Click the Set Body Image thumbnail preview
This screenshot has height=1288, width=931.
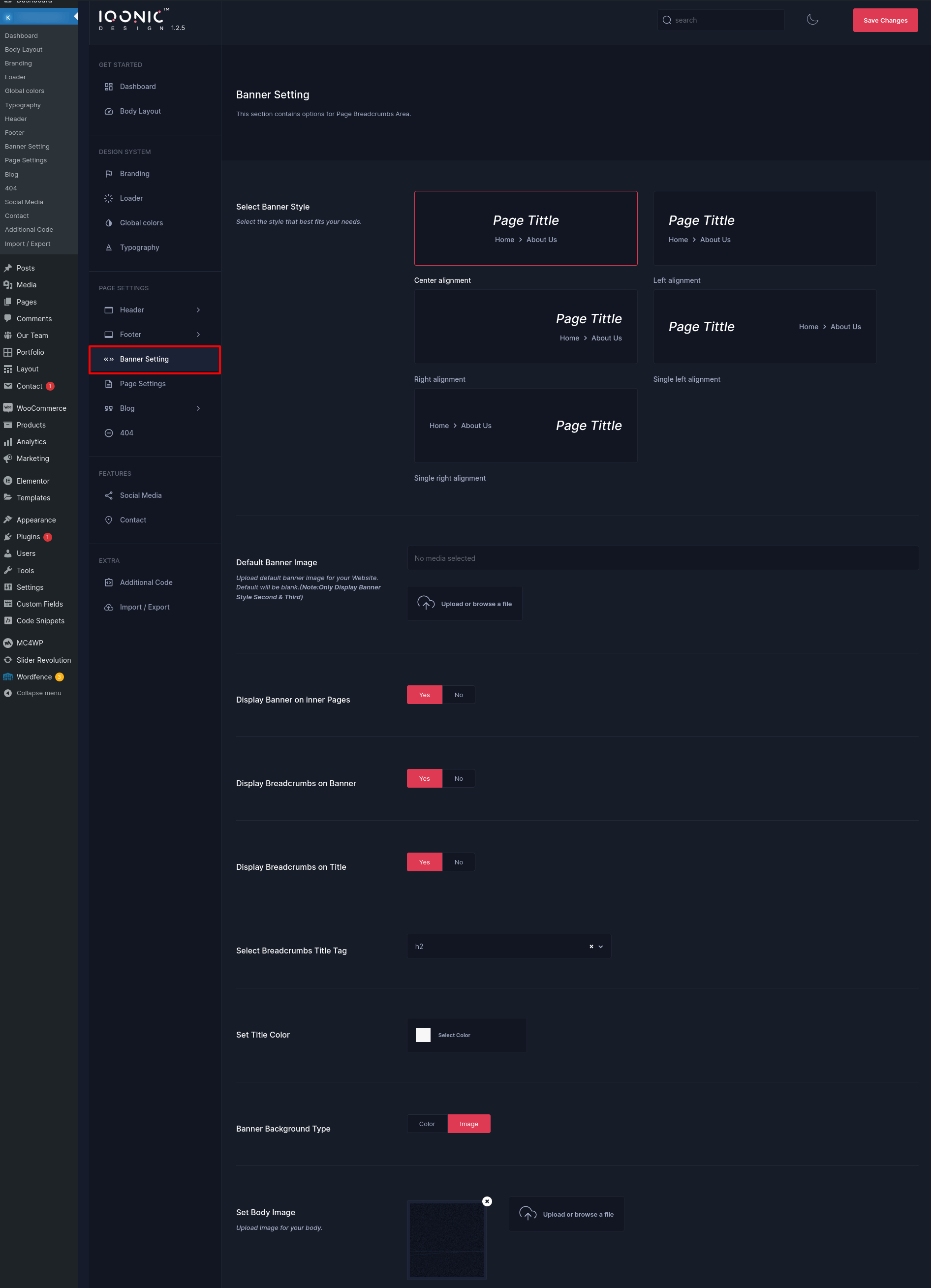click(446, 1240)
